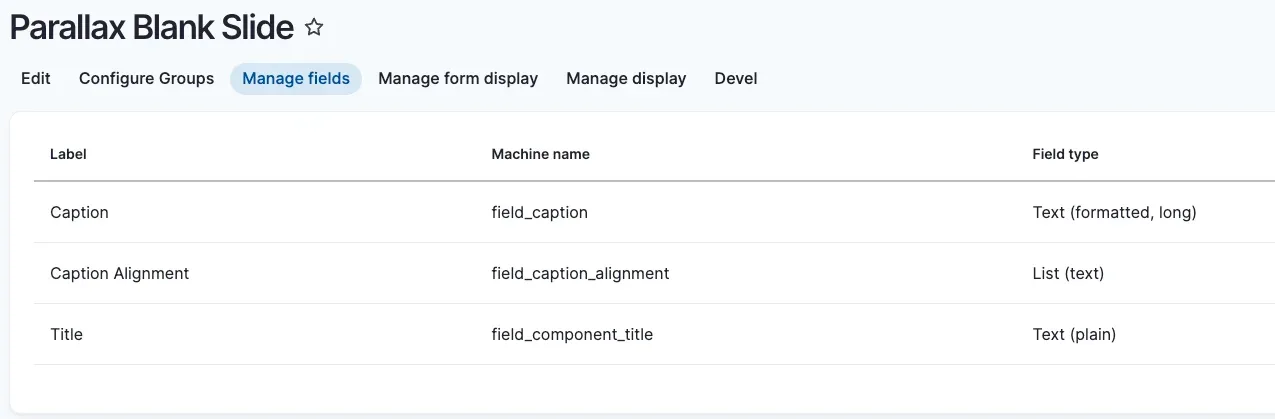Select the Manage fields tab

pyautogui.click(x=296, y=78)
